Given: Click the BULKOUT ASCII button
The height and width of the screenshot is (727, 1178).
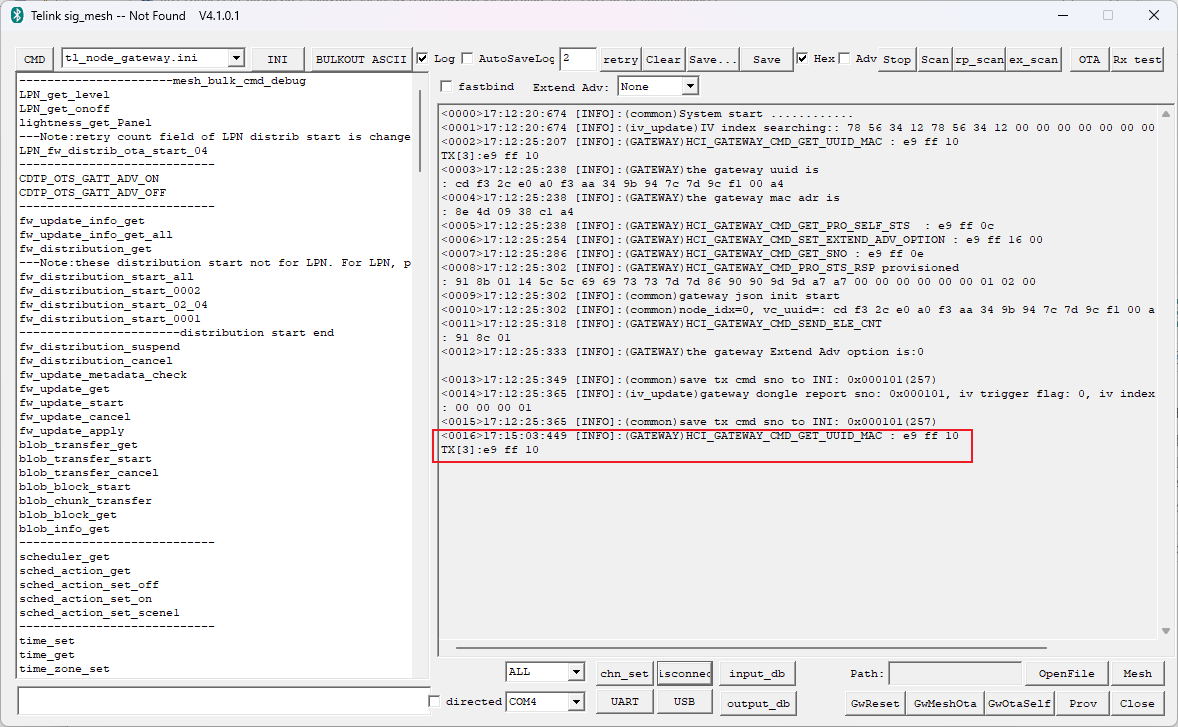Looking at the screenshot, I should [x=361, y=59].
